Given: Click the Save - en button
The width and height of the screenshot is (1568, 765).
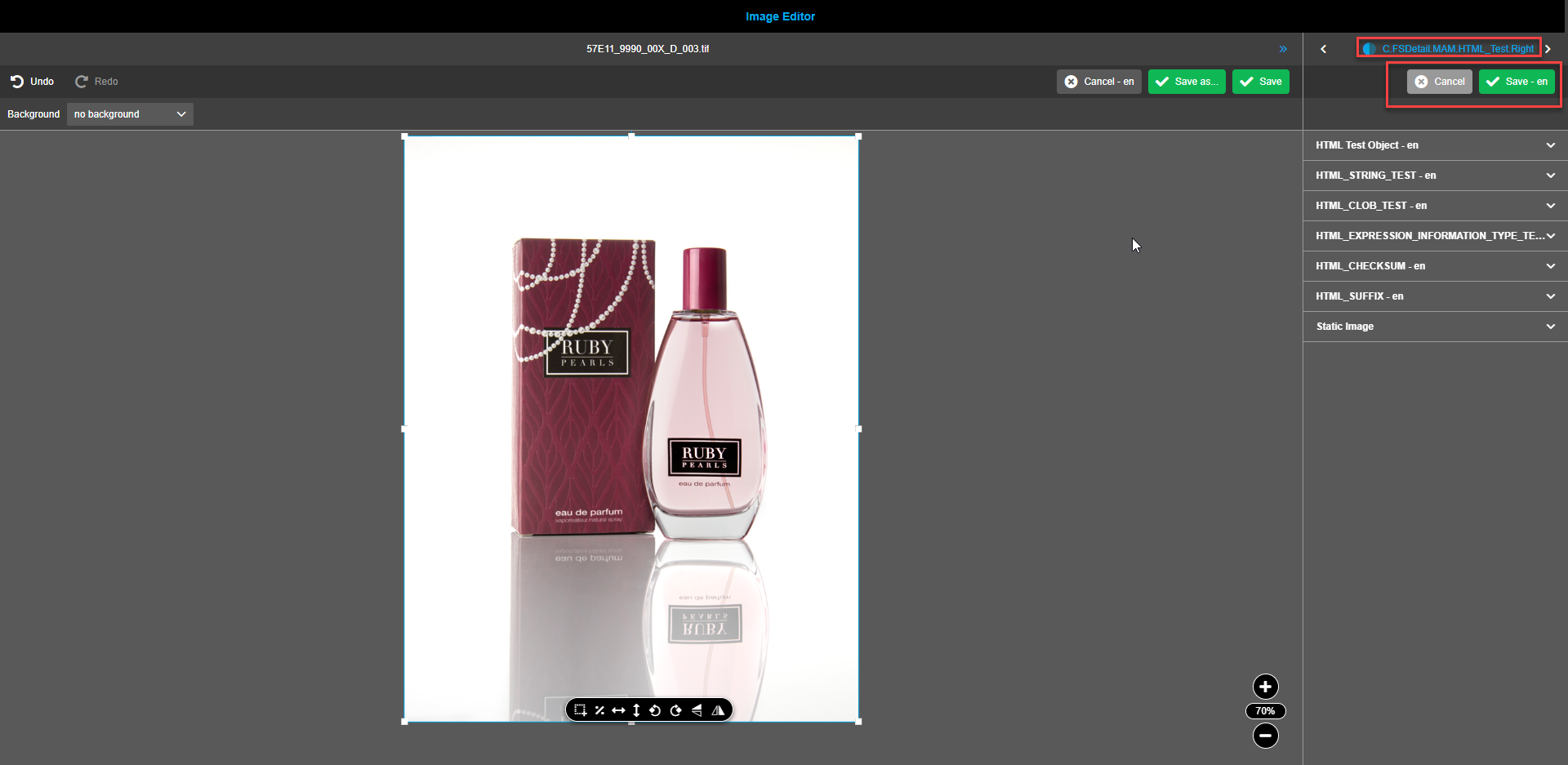Looking at the screenshot, I should (x=1517, y=81).
